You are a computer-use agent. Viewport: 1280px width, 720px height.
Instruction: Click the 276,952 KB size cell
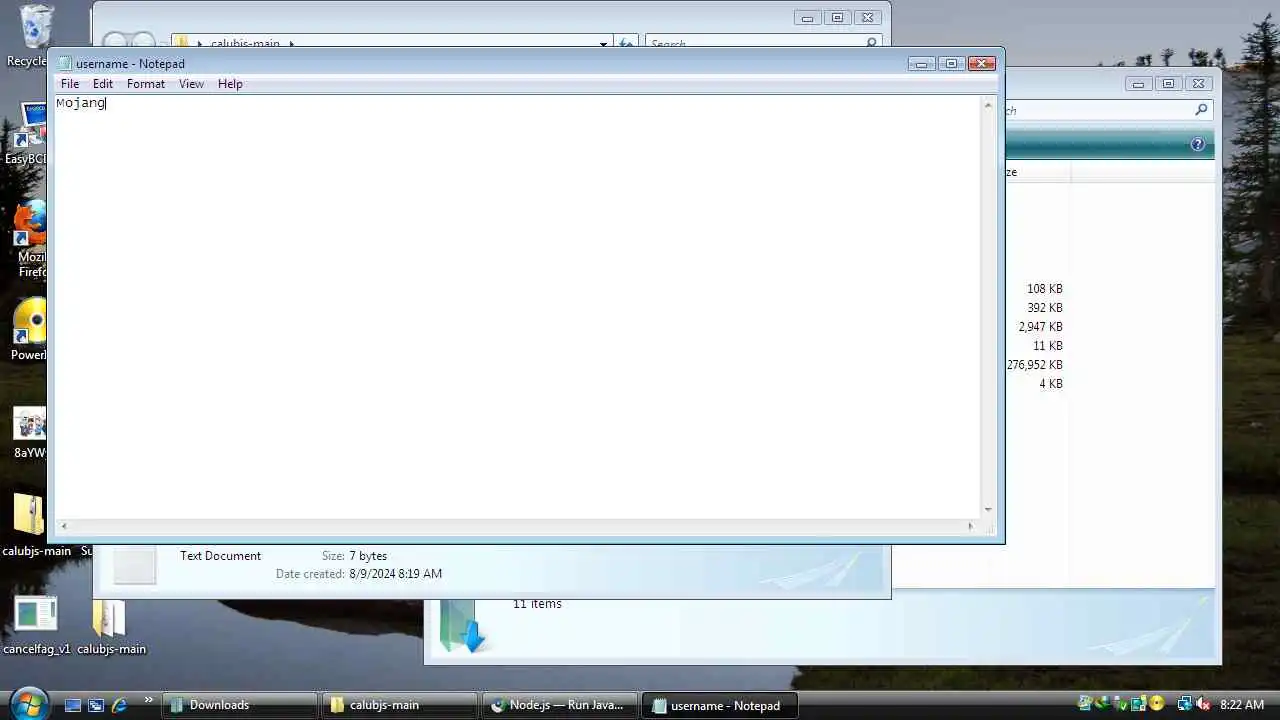(x=1035, y=365)
